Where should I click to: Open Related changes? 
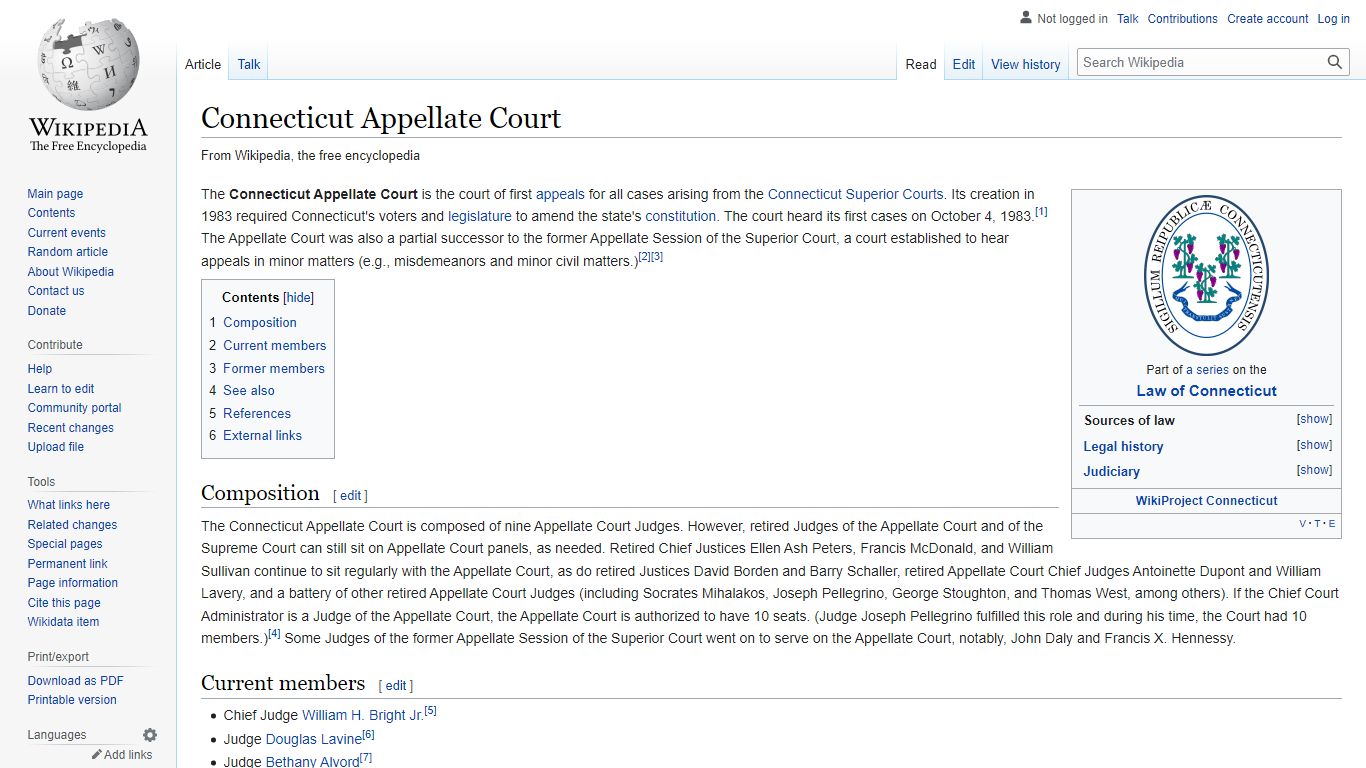click(72, 525)
